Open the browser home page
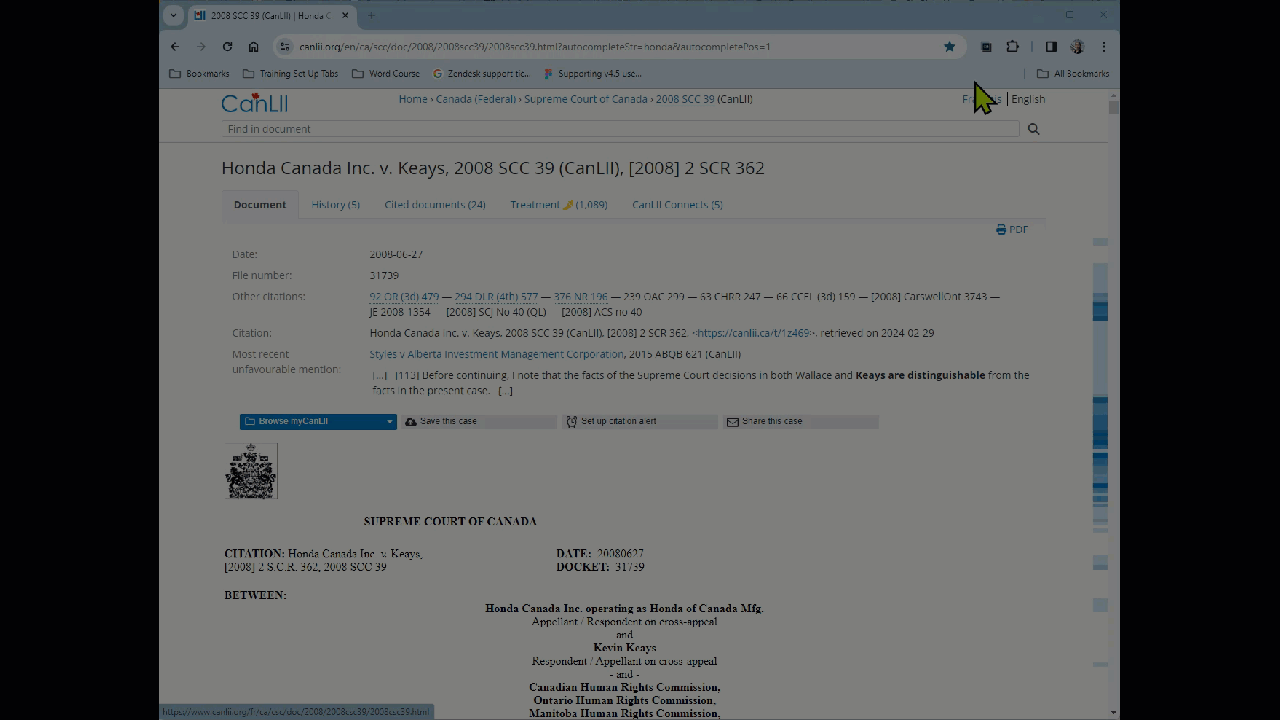Screen dimensions: 1280x720 pyautogui.click(x=253, y=47)
